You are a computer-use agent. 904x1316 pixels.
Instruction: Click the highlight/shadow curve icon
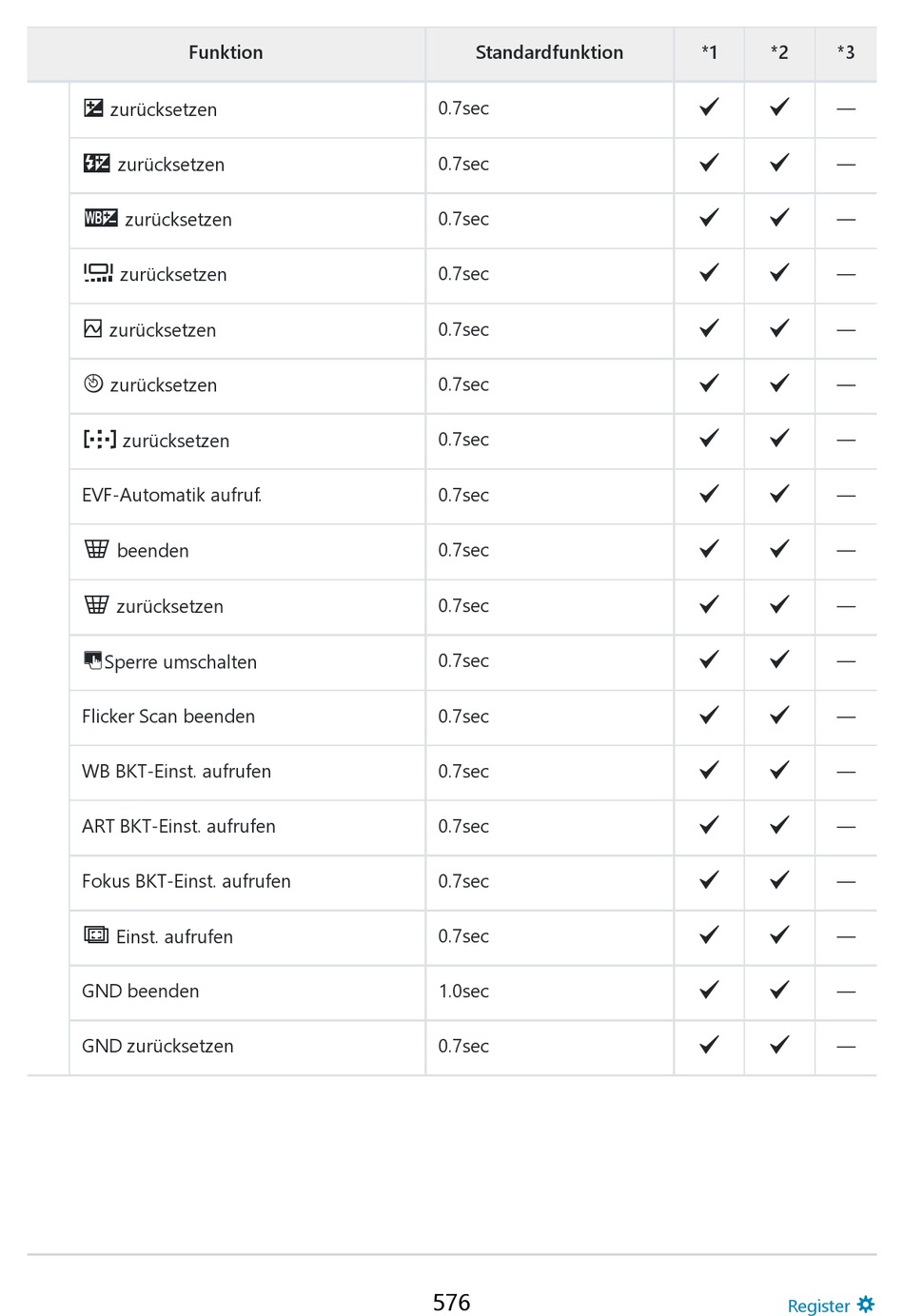pos(92,328)
